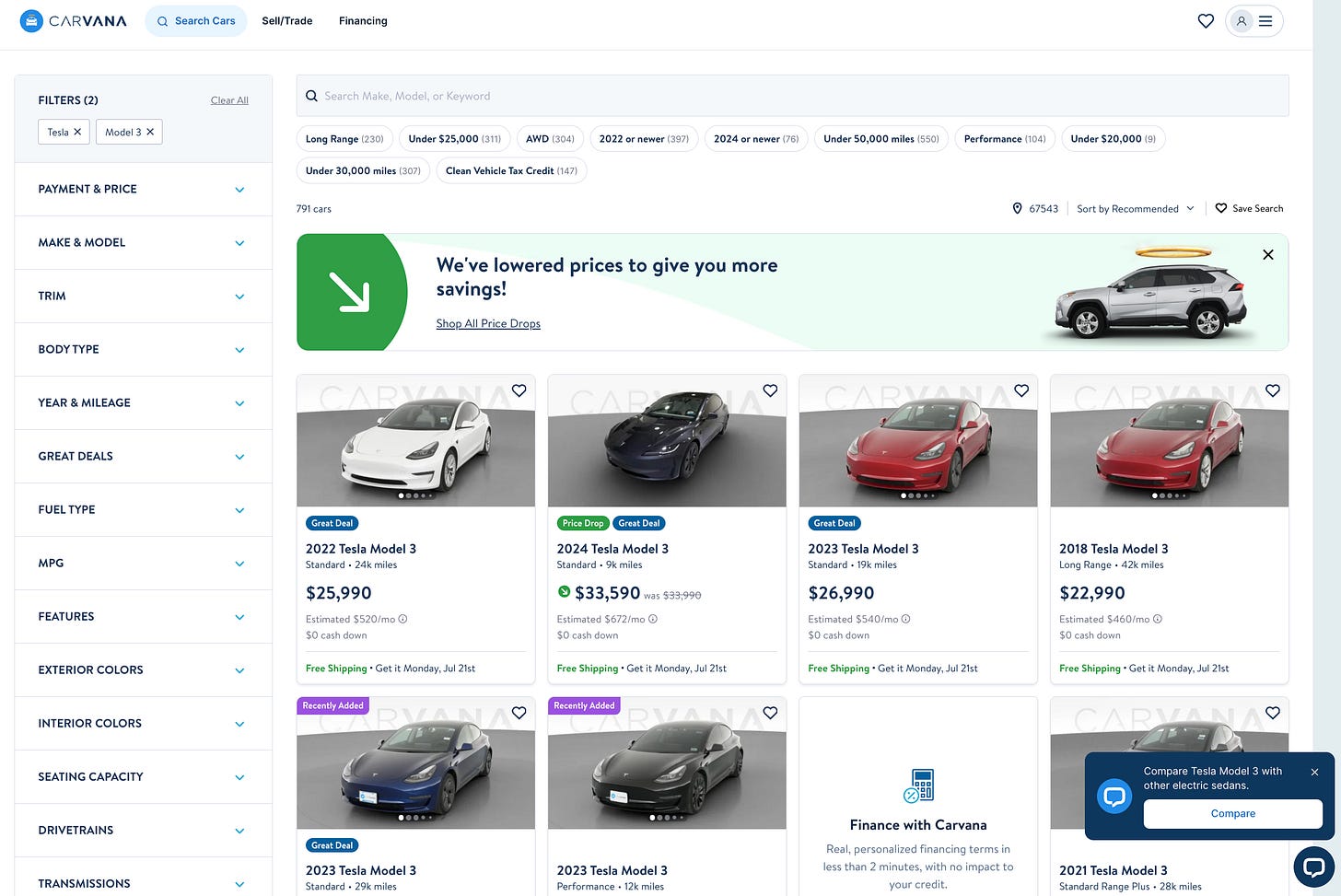Expand the Great Deals filter
1341x896 pixels.
(143, 456)
